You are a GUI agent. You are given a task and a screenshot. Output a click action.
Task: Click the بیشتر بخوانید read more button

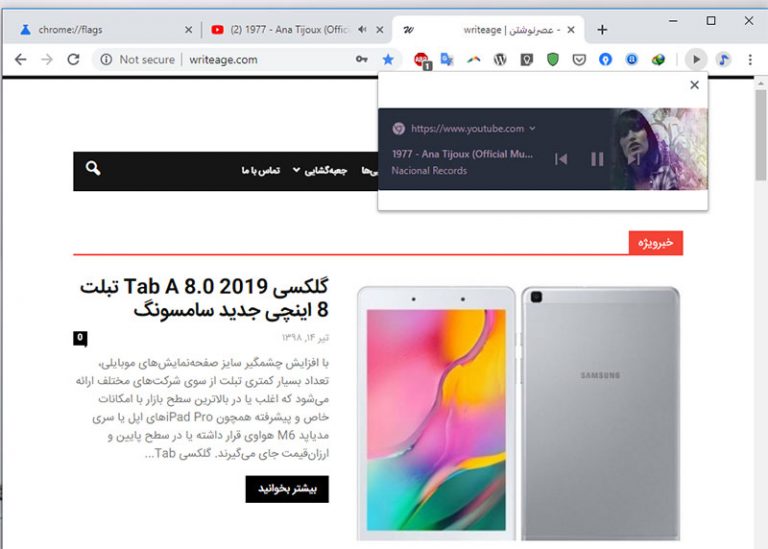point(287,489)
